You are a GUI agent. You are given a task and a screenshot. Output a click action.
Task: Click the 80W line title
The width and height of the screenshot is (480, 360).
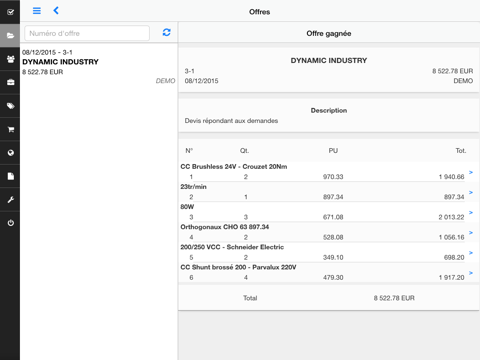pyautogui.click(x=187, y=207)
